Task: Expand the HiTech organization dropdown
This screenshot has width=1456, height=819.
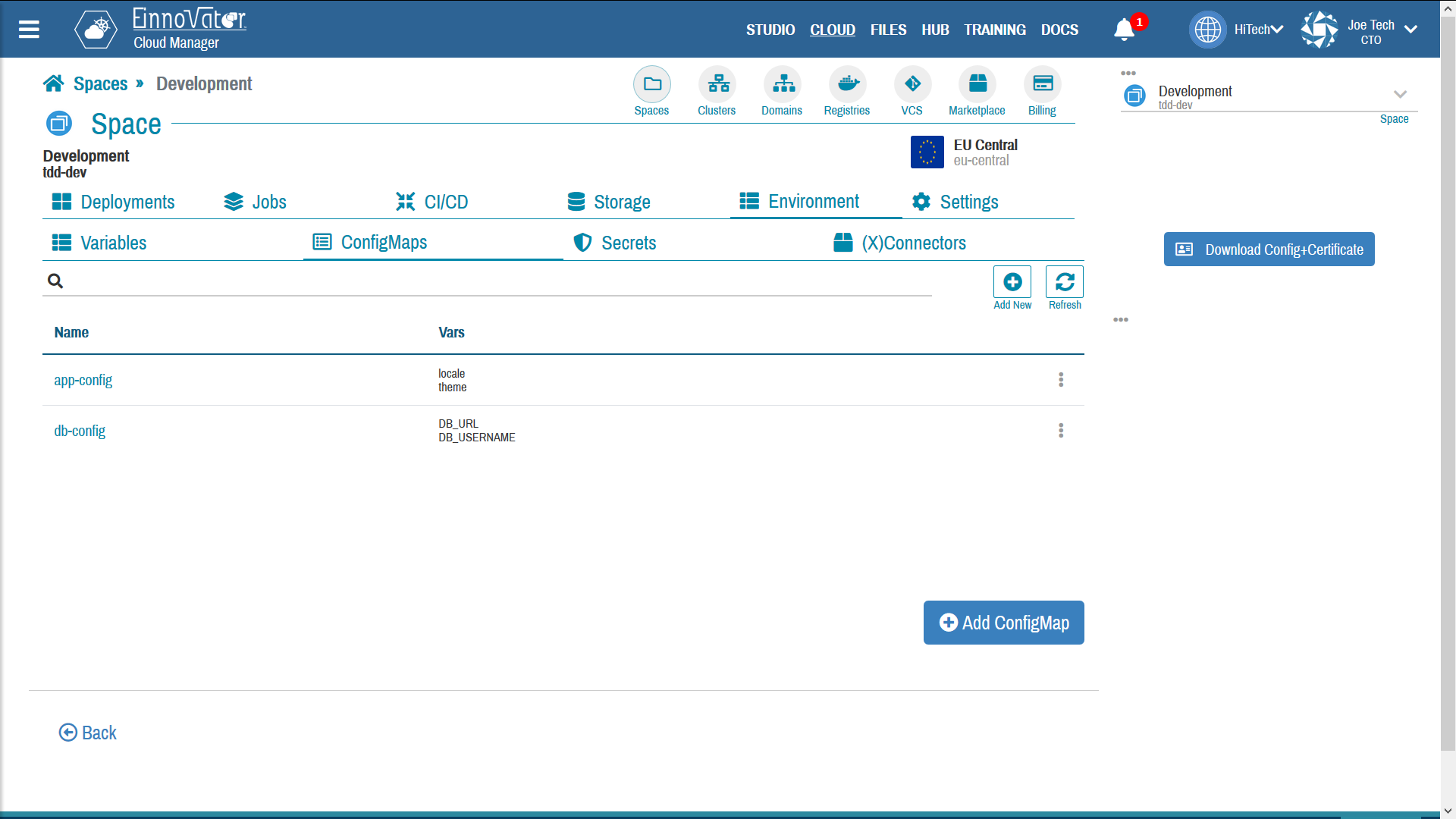Action: pyautogui.click(x=1277, y=30)
